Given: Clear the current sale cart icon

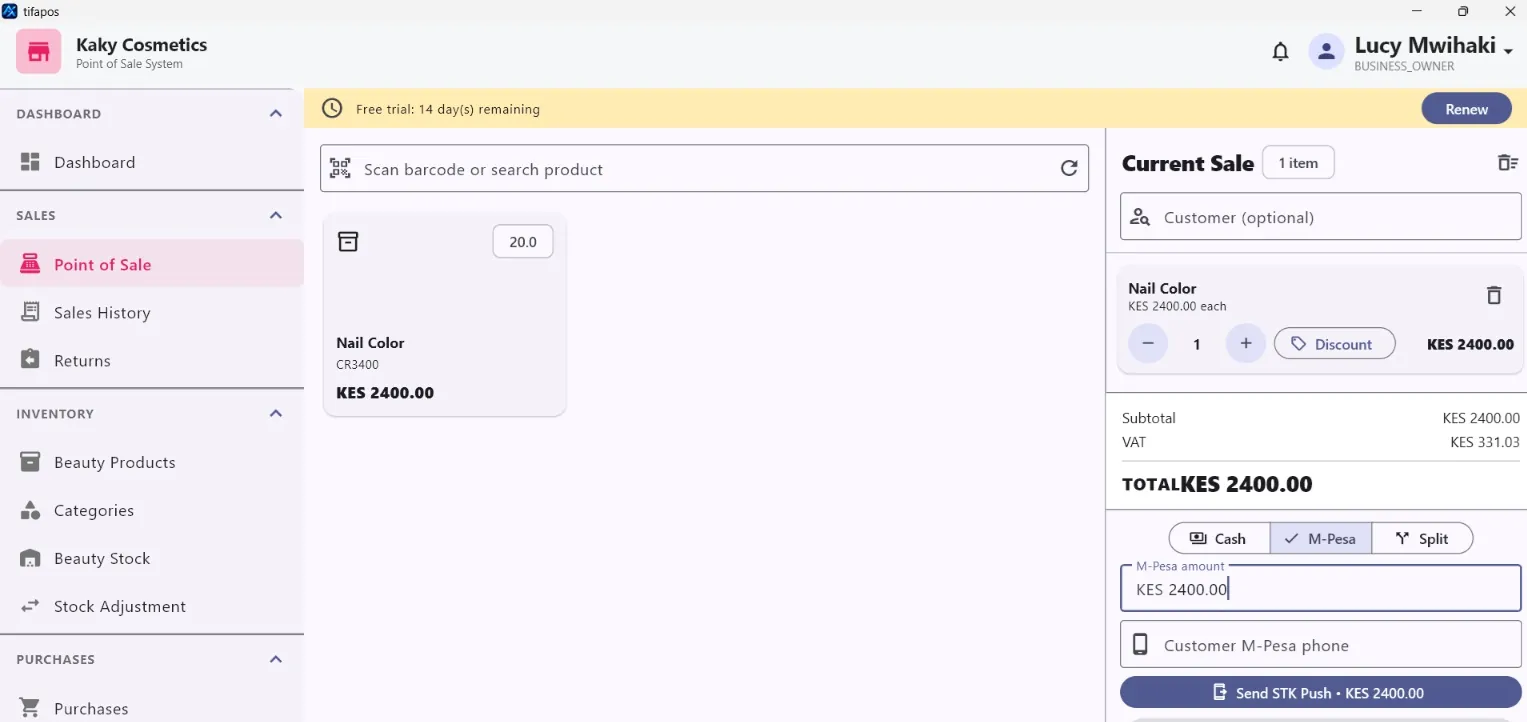Looking at the screenshot, I should click(x=1507, y=163).
